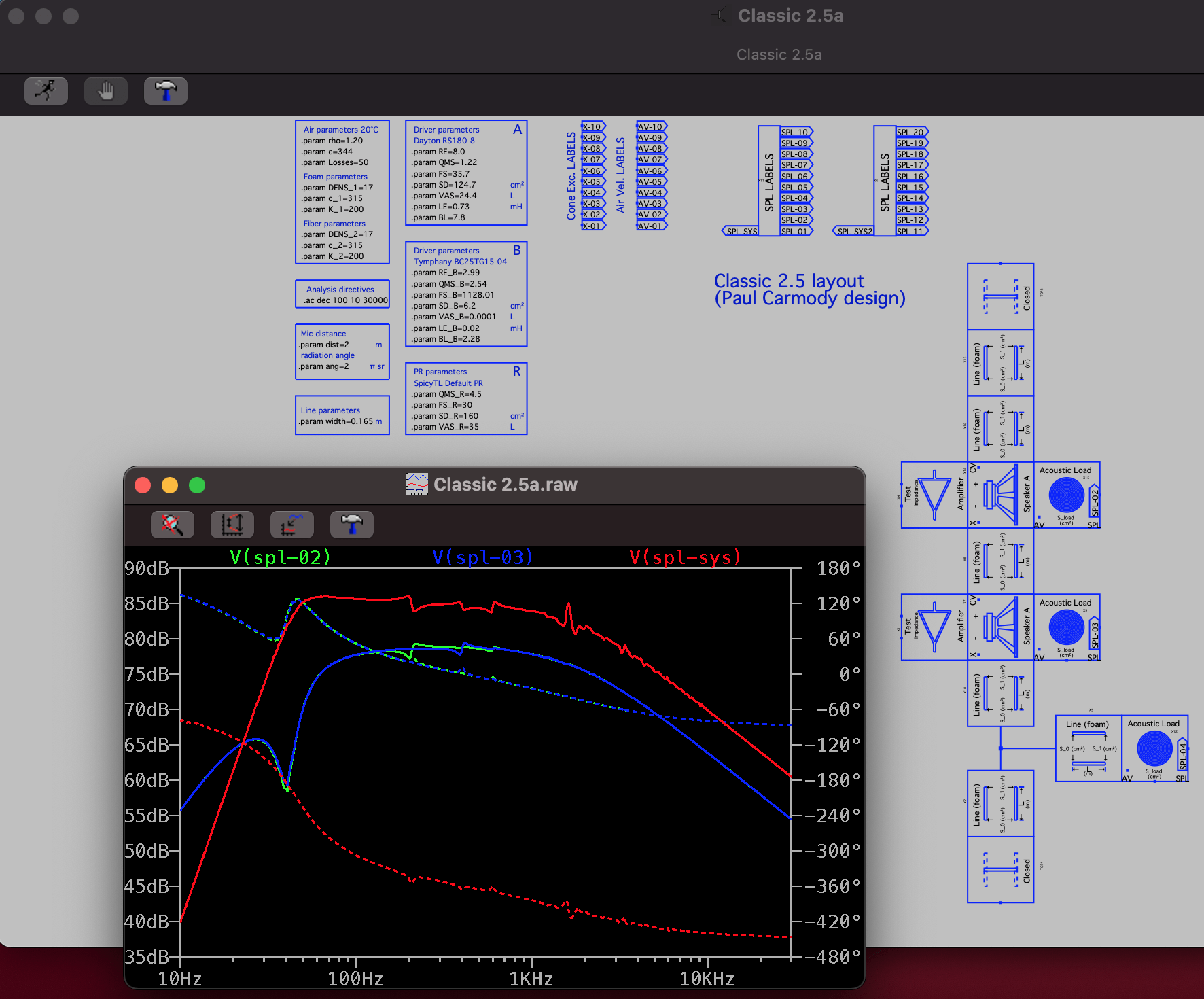The width and height of the screenshot is (1204, 999).
Task: Select the Speaker A symbol beside SPL-03 load
Action: 1001,627
